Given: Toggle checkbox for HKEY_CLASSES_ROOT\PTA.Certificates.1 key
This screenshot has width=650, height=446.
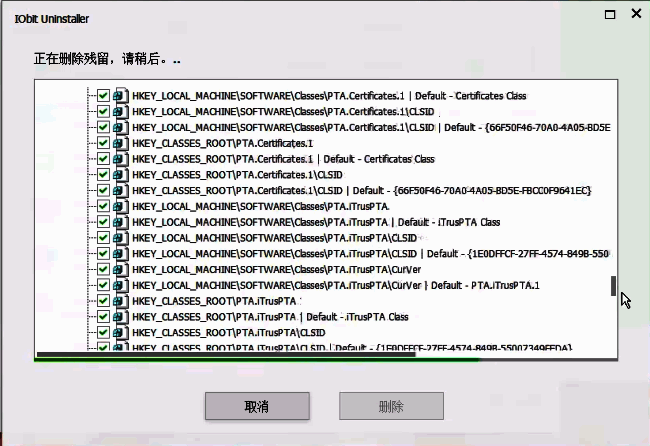Looking at the screenshot, I should point(103,143).
